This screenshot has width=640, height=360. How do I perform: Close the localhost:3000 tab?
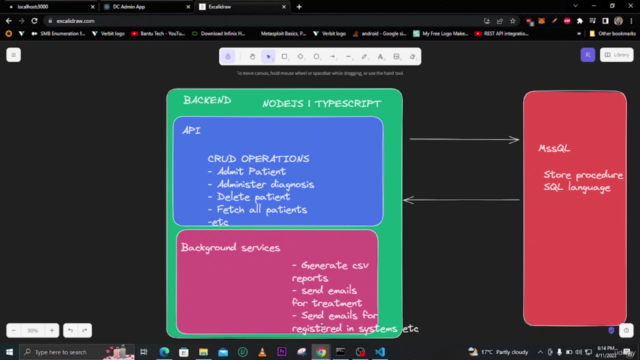tap(93, 7)
